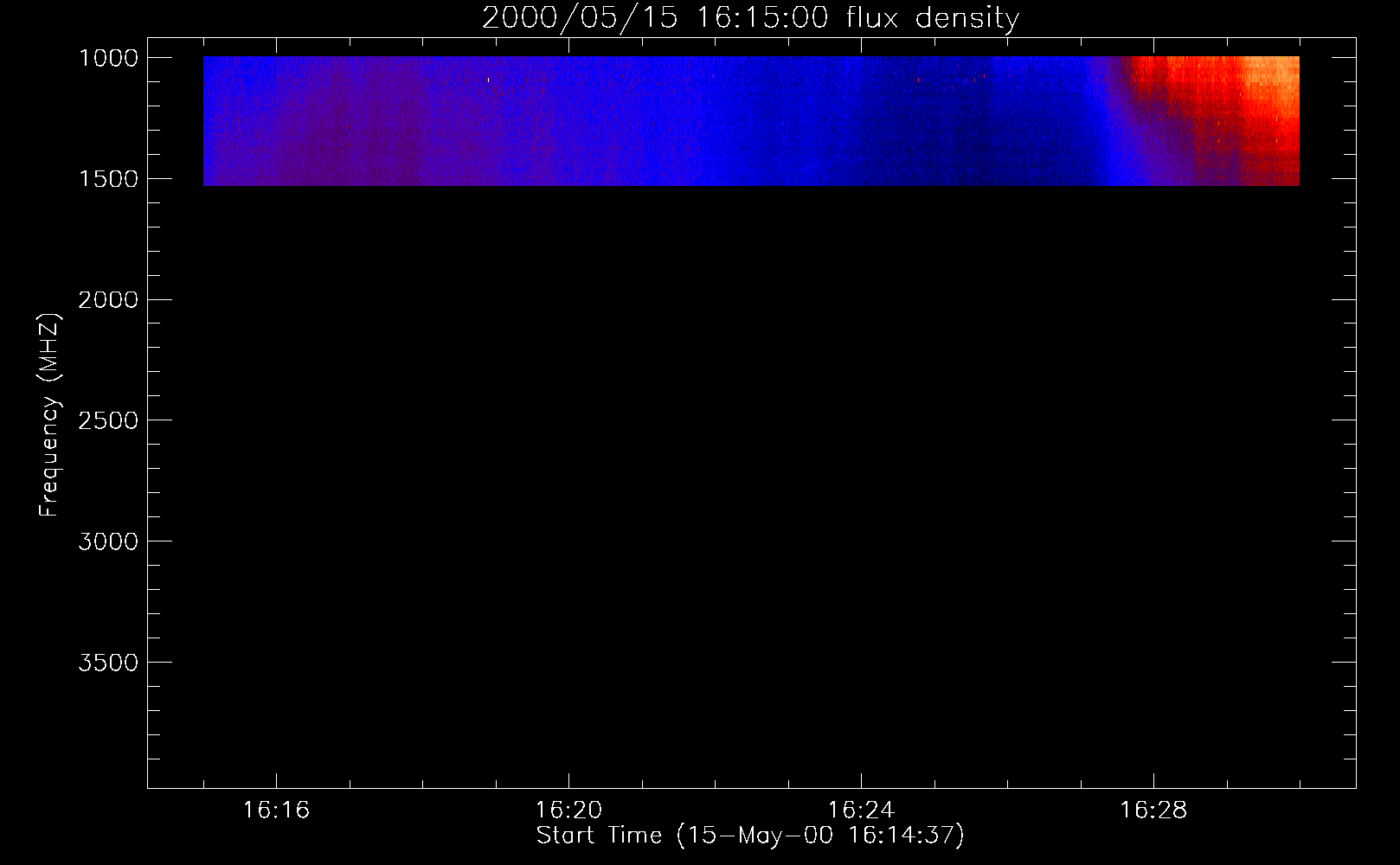This screenshot has width=1400, height=865.
Task: Click the 1500 frequency tick label
Action: point(108,179)
